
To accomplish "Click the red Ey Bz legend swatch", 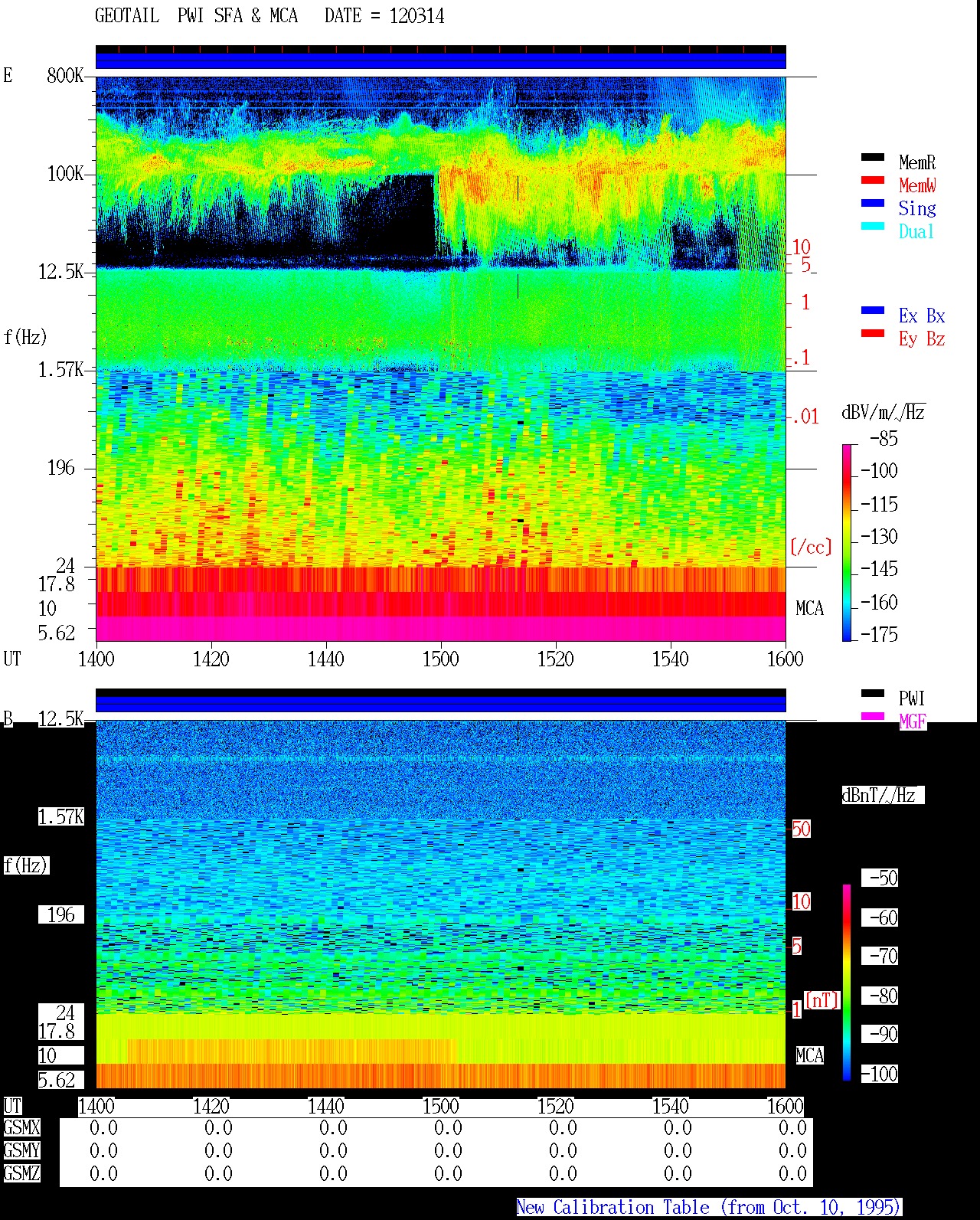I will coord(873,333).
